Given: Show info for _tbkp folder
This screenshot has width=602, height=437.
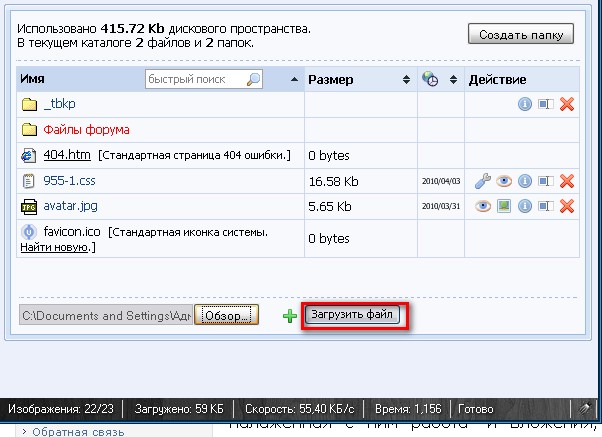Looking at the screenshot, I should point(525,104).
